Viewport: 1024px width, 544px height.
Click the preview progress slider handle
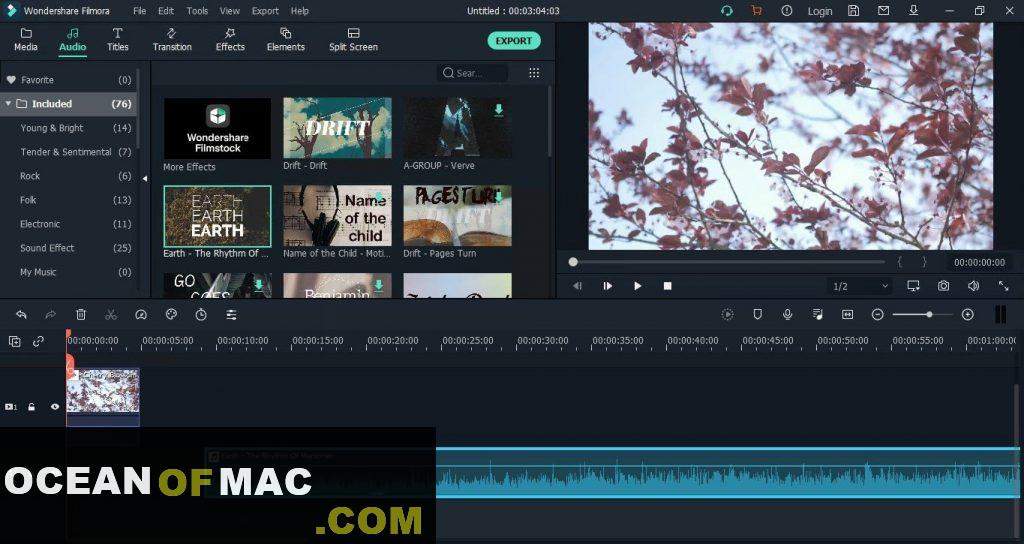(573, 262)
